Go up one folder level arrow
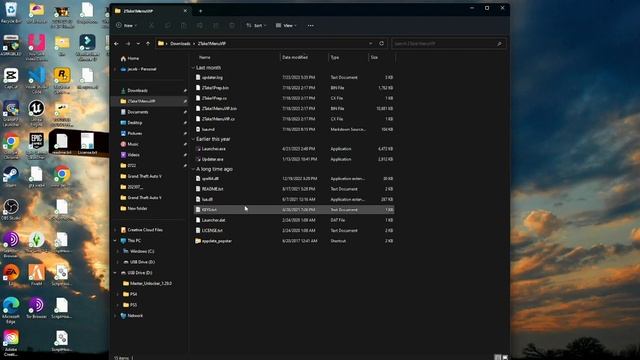The height and width of the screenshot is (360, 640). (148, 43)
